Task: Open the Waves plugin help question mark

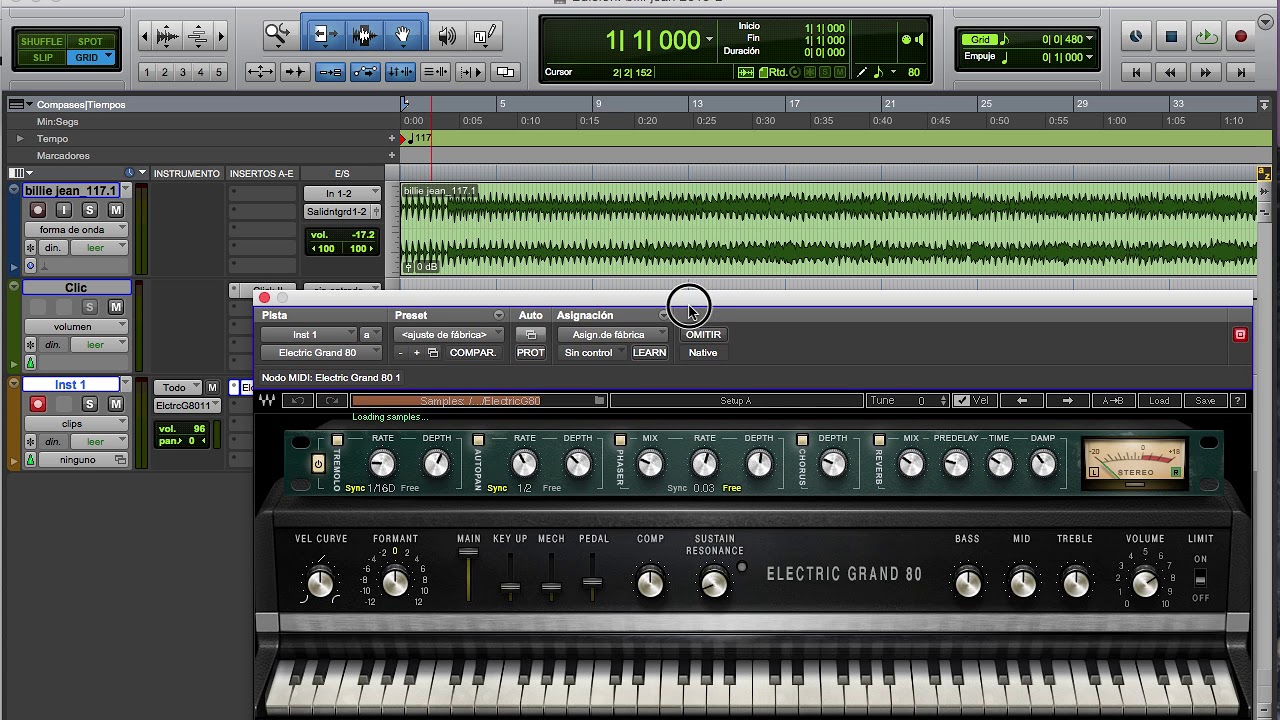Action: click(x=1237, y=401)
